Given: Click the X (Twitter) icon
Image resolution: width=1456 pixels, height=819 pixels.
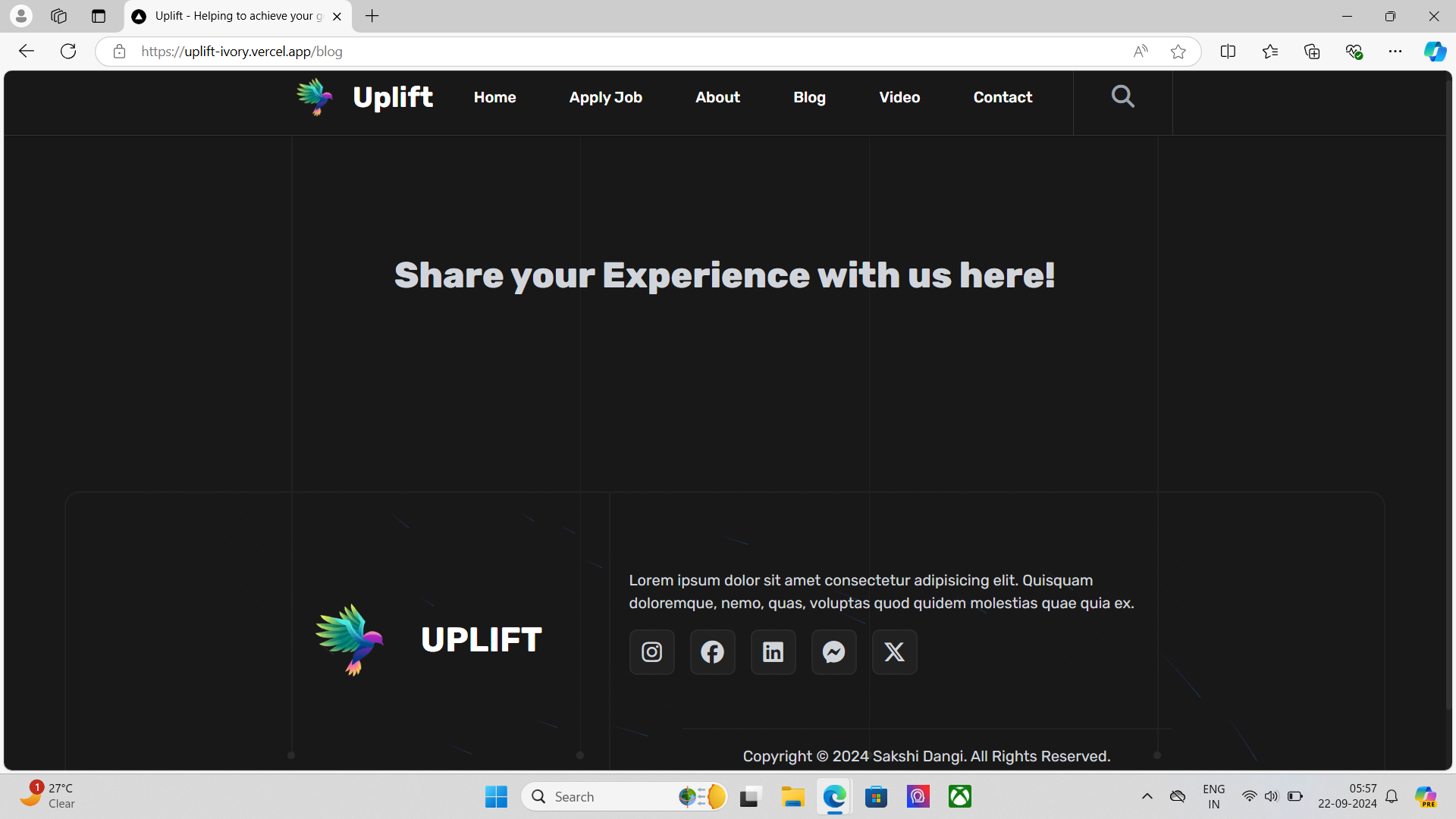Looking at the screenshot, I should [894, 651].
